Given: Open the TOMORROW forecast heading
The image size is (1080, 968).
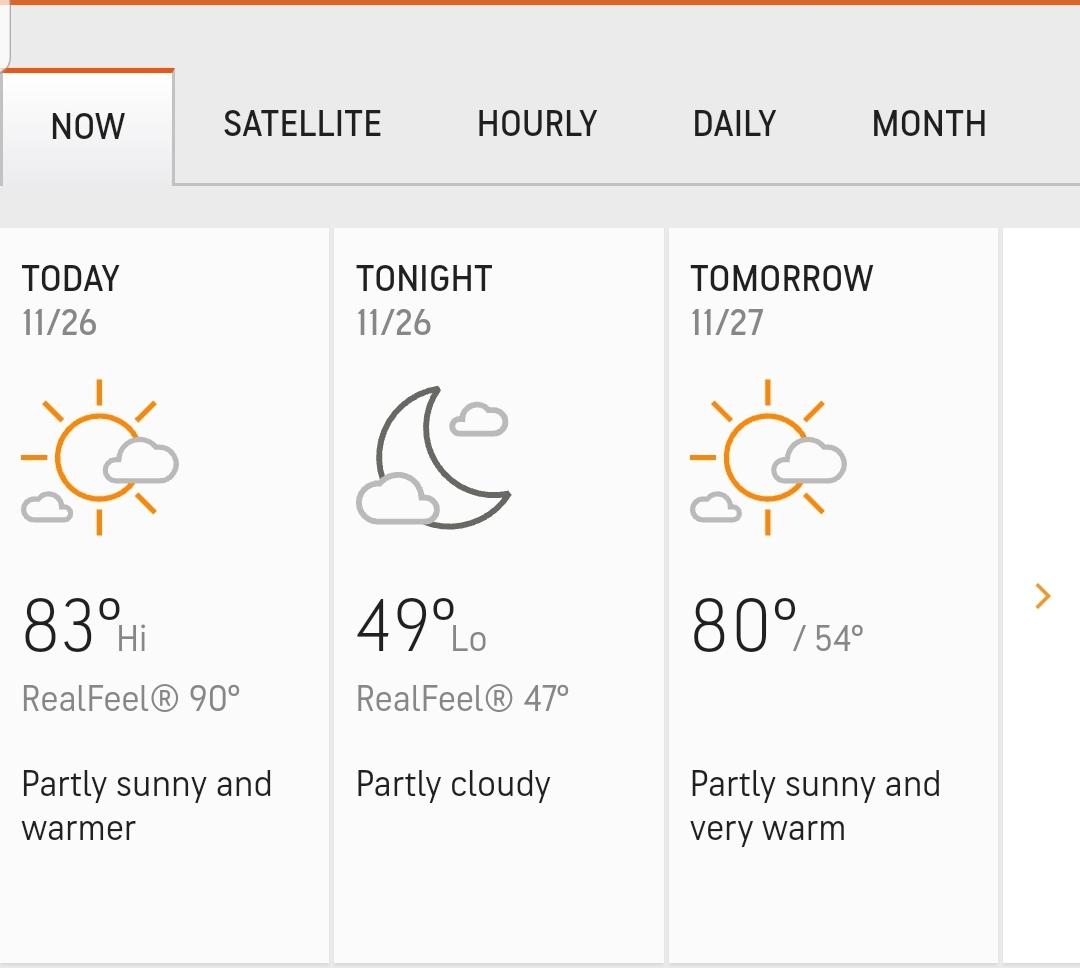Looking at the screenshot, I should coord(781,279).
